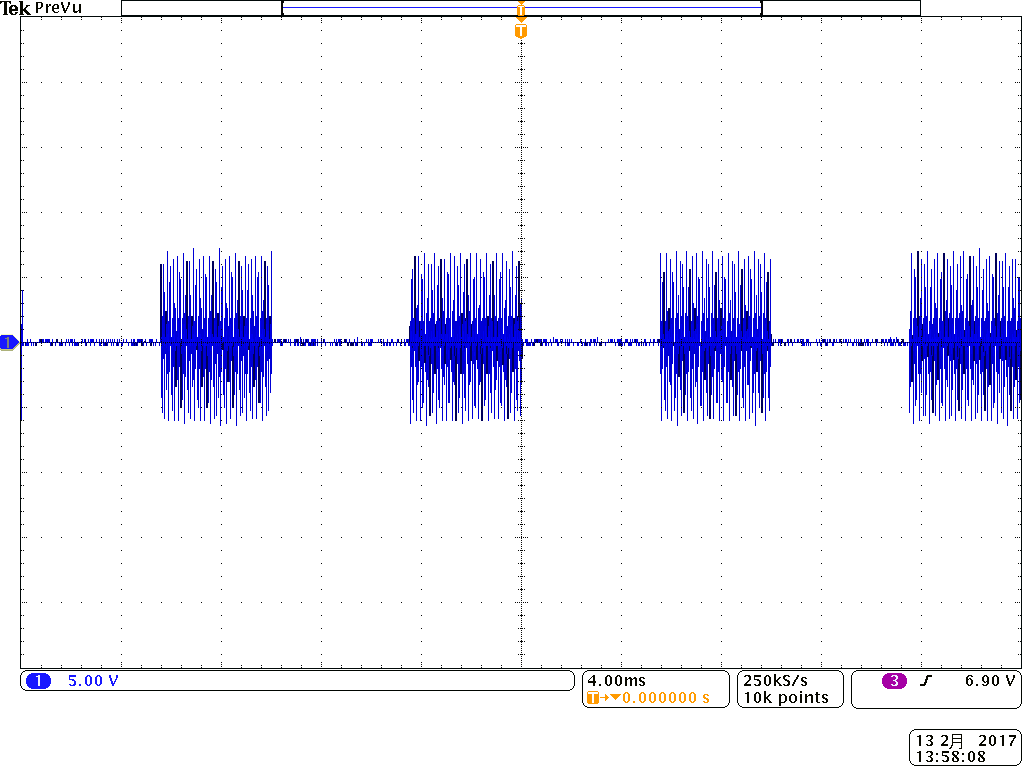The height and width of the screenshot is (768, 1024).
Task: Click the 6.90 V trigger level readout
Action: tap(990, 681)
